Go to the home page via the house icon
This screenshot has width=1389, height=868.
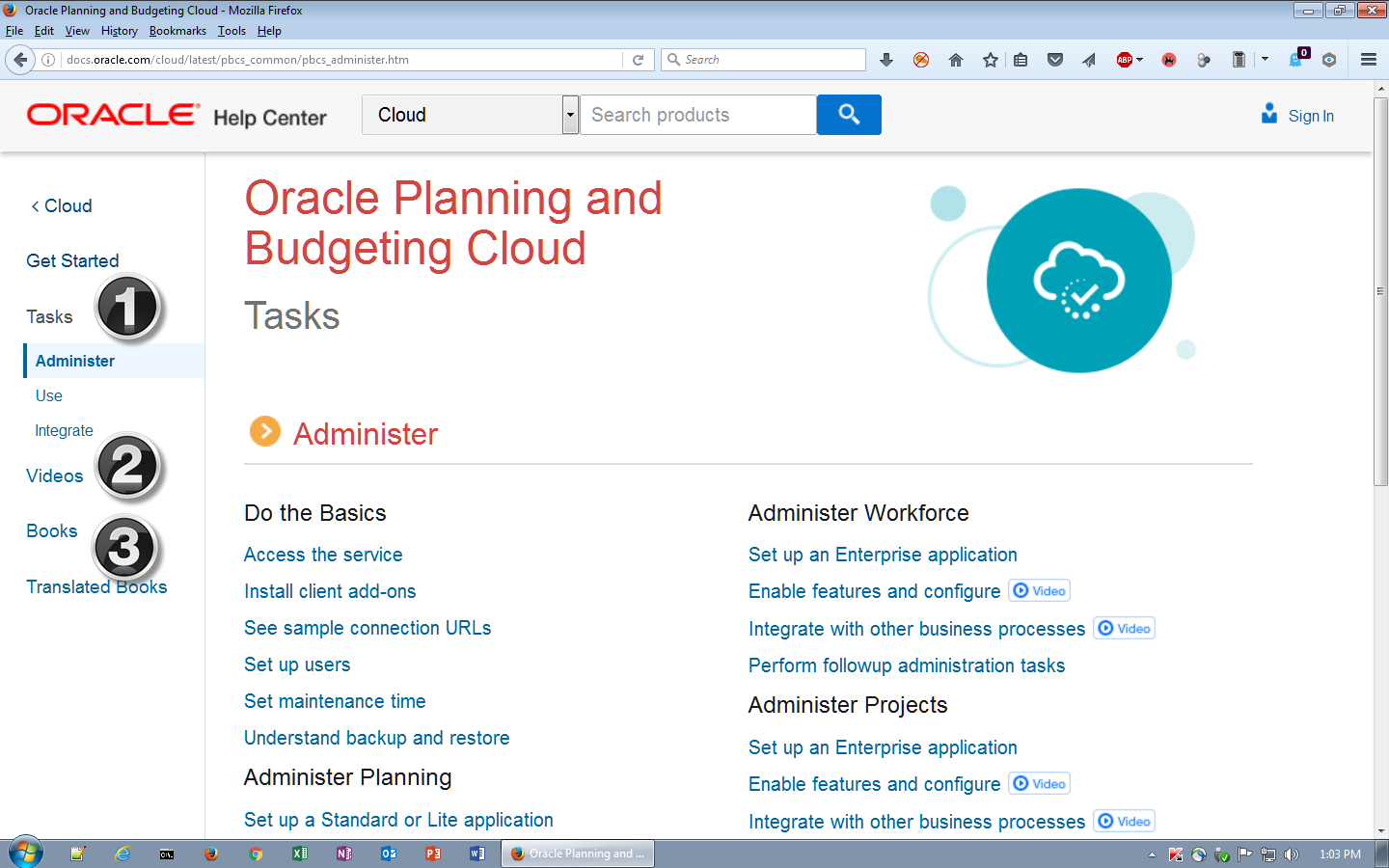[x=956, y=60]
